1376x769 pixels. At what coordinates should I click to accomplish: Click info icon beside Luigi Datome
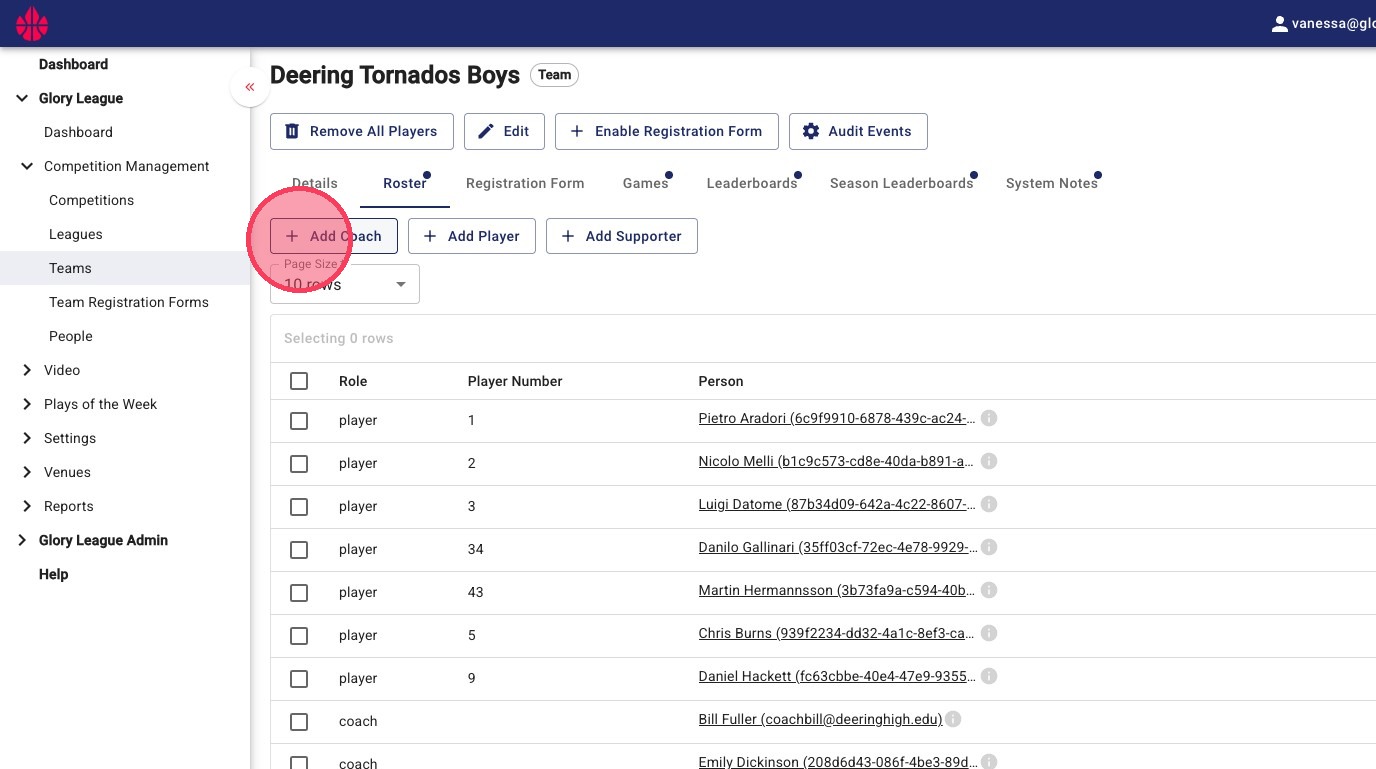[x=989, y=504]
